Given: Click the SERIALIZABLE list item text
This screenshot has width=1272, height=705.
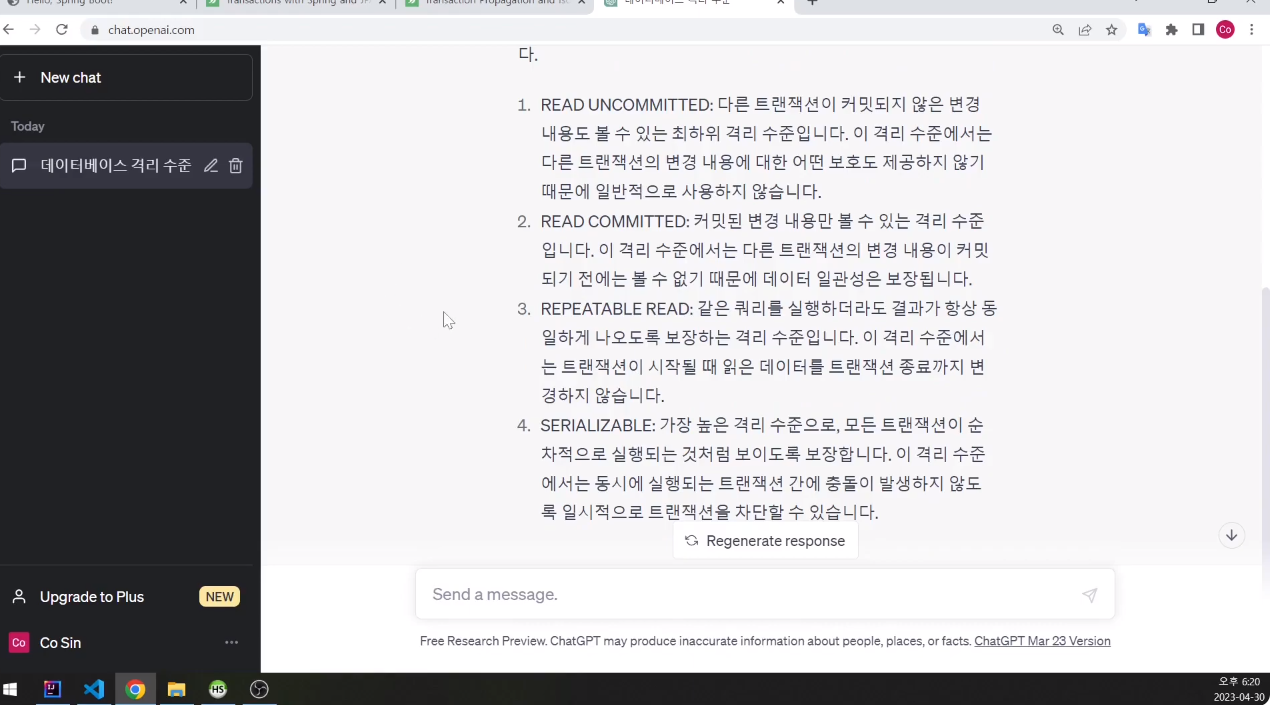Looking at the screenshot, I should tap(763, 469).
